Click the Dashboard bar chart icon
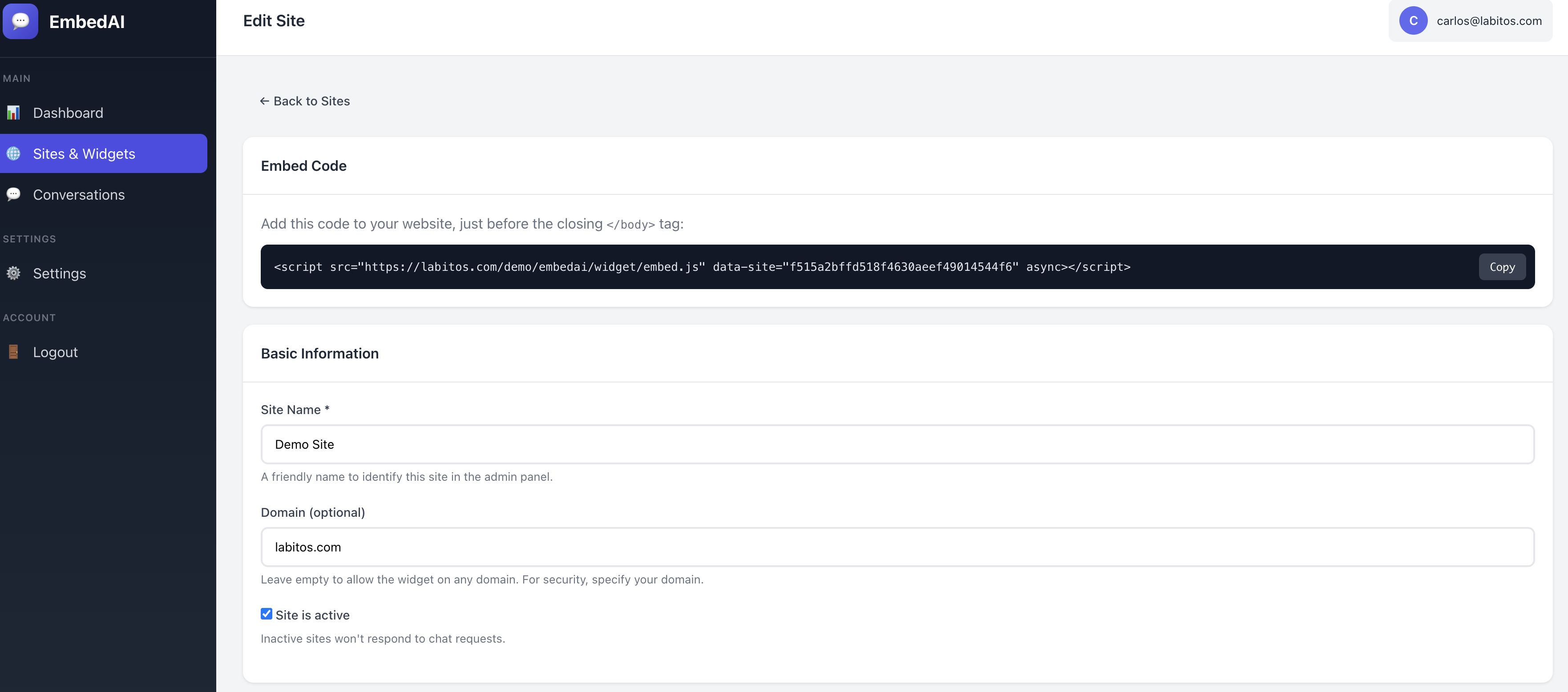This screenshot has width=1568, height=692. pos(13,113)
